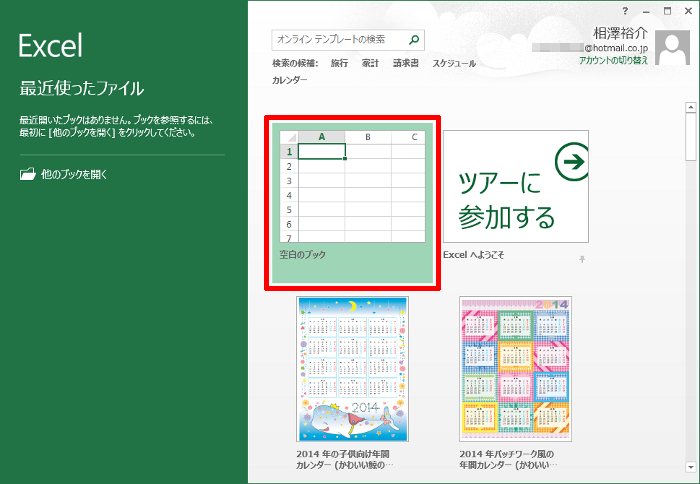The height and width of the screenshot is (484, 700).
Task: Maximize the Excel window
Action: tap(667, 11)
